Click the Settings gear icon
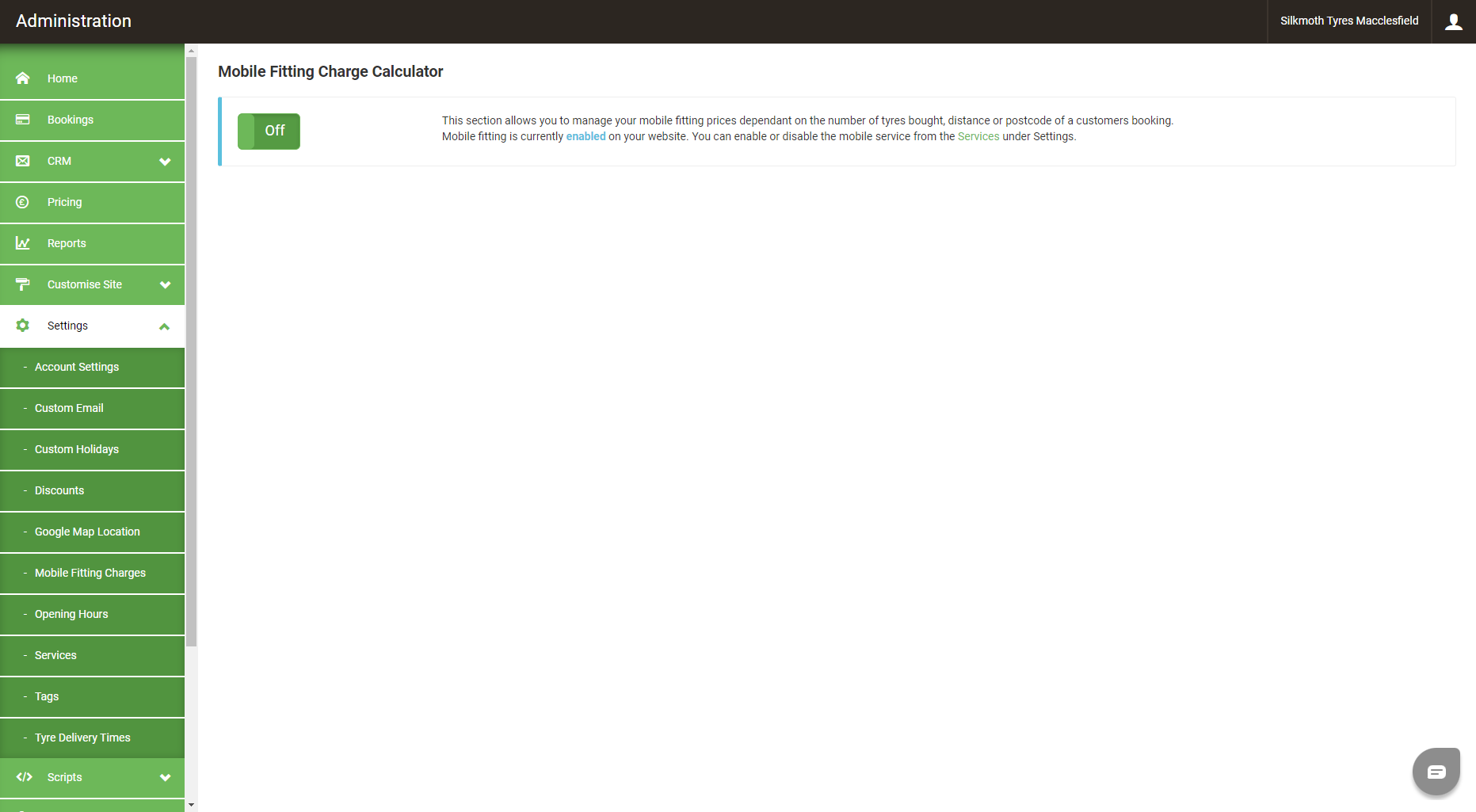 (x=23, y=326)
